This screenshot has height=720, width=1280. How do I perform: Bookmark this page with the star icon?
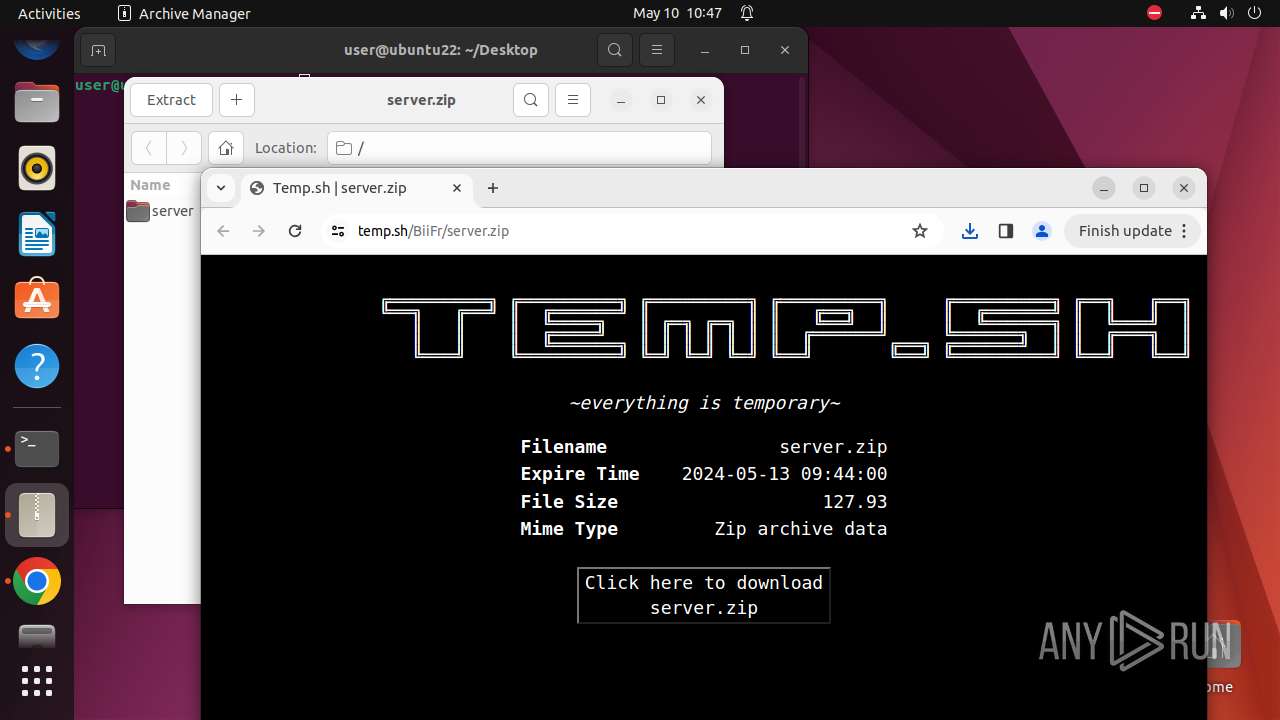[920, 231]
